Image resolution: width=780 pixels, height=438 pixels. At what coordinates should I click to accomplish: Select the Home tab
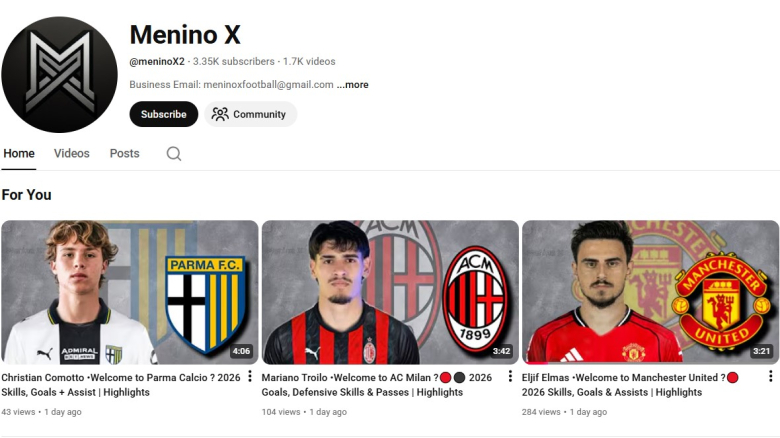pyautogui.click(x=19, y=153)
